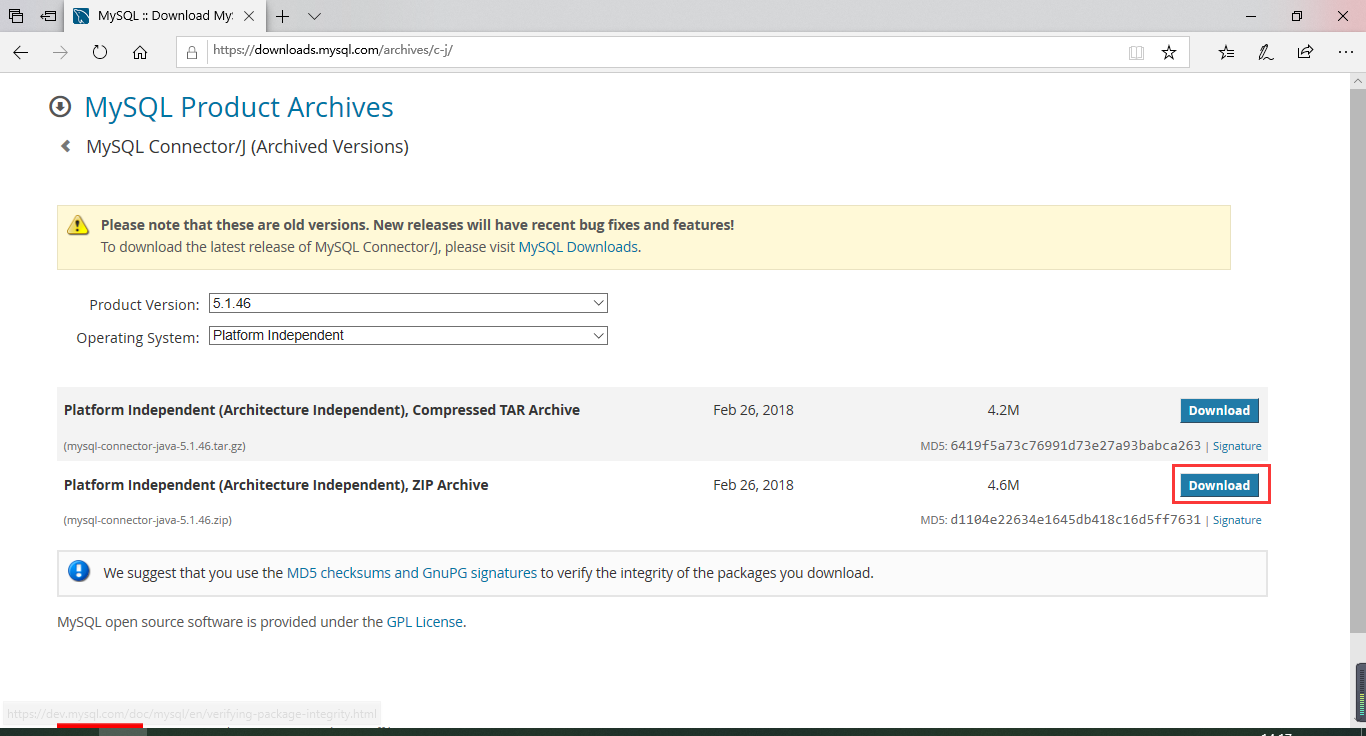Click the MySQL Product Archives heading
The image size is (1366, 736).
pyautogui.click(x=239, y=107)
